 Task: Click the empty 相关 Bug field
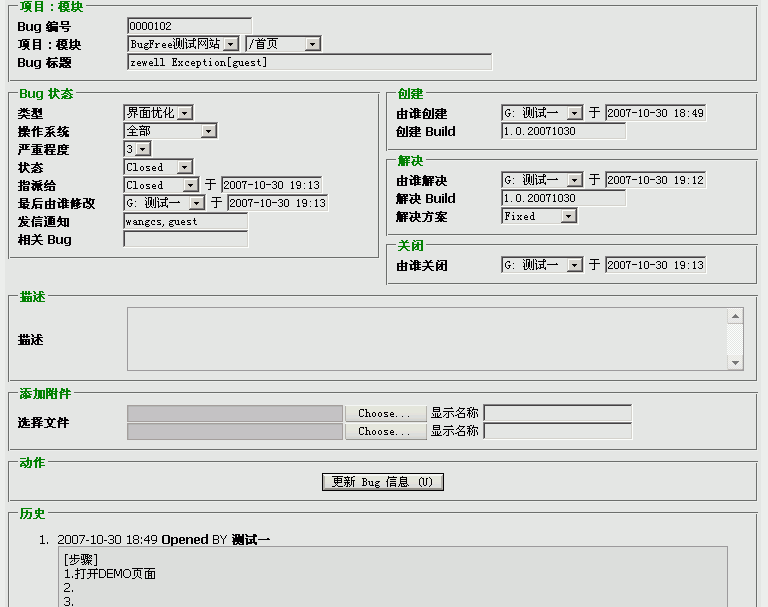186,239
